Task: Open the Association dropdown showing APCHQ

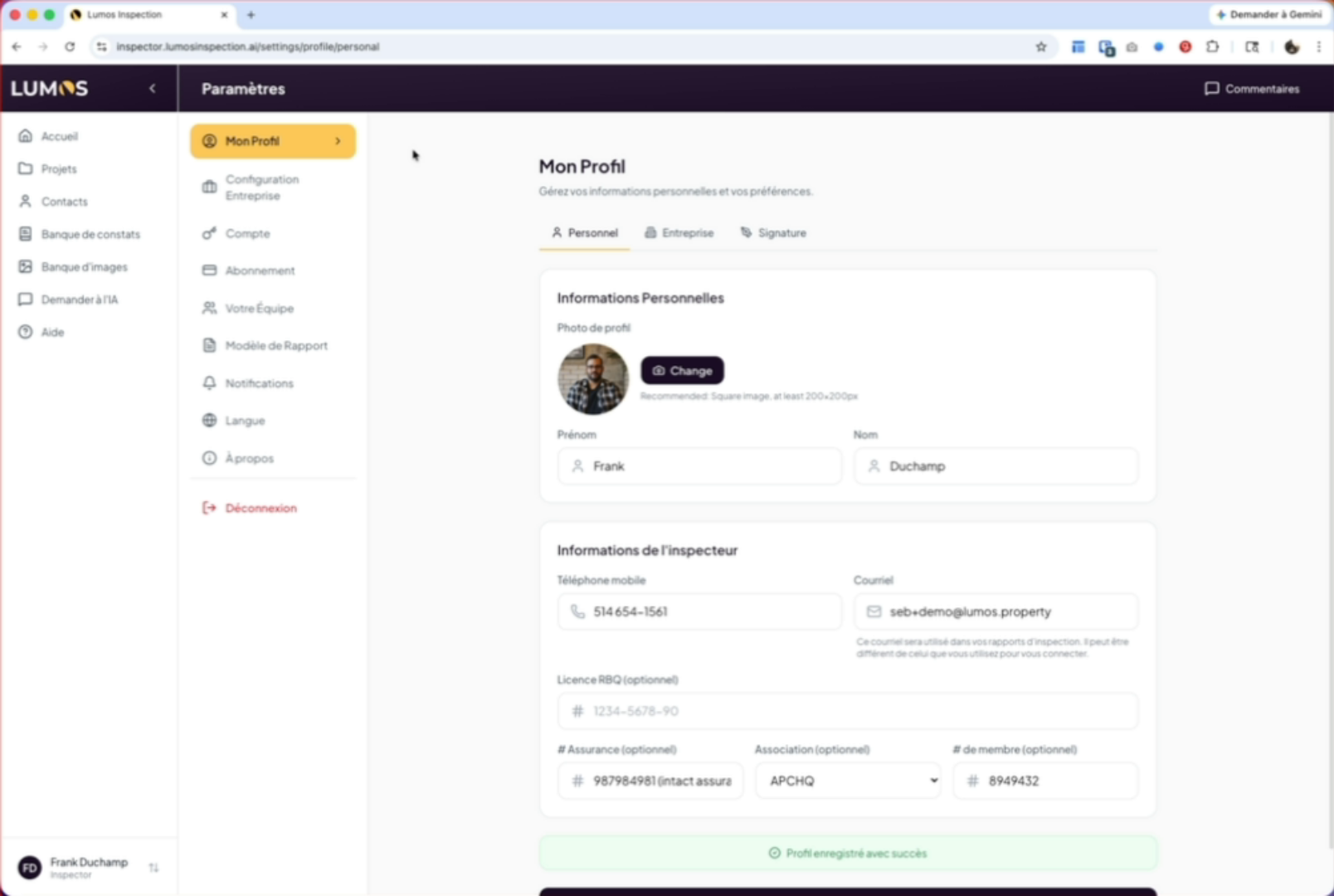Action: tap(848, 781)
